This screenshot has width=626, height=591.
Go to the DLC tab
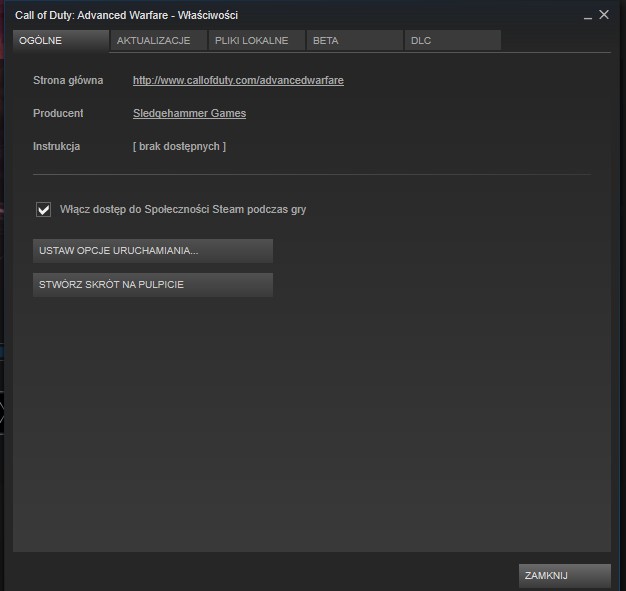(x=453, y=41)
